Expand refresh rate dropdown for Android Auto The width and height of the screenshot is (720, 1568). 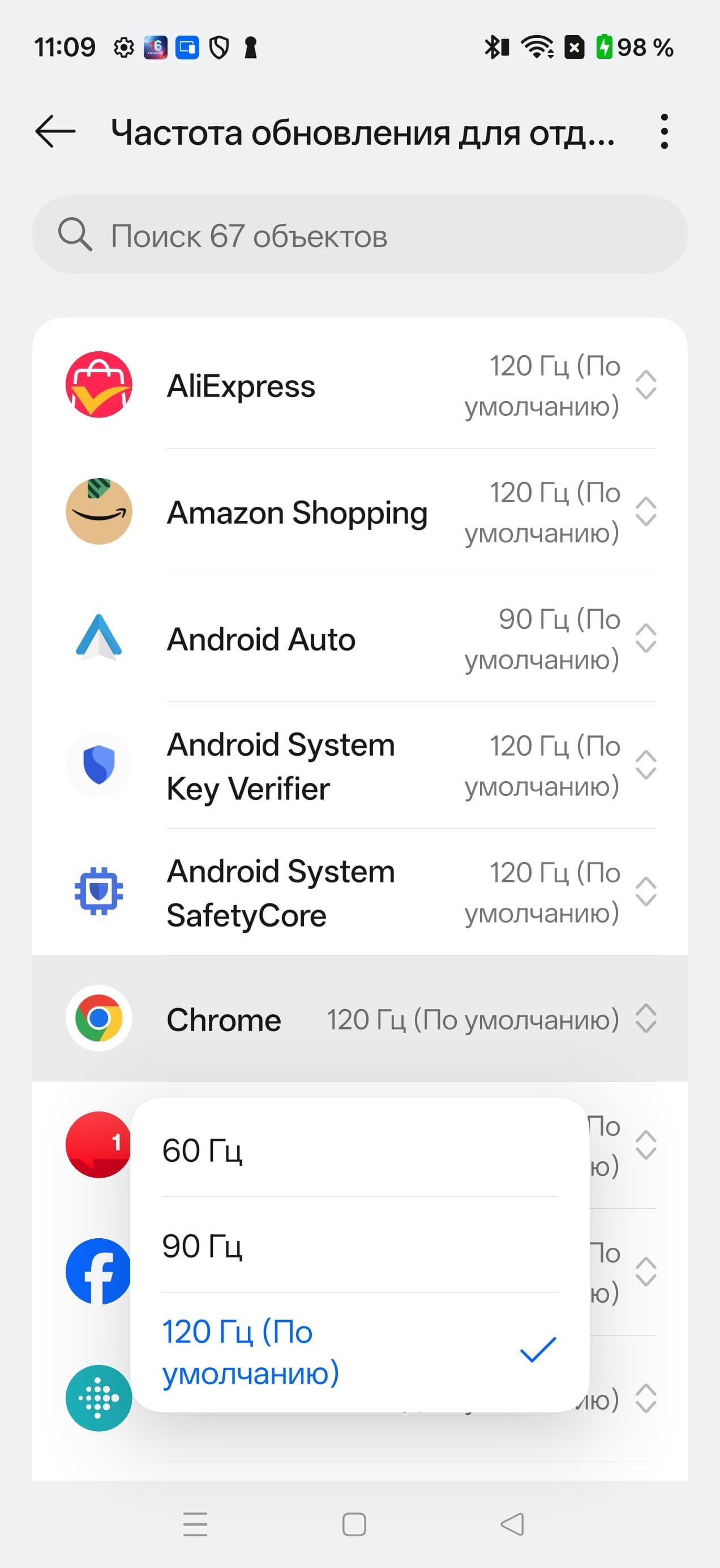click(x=646, y=638)
